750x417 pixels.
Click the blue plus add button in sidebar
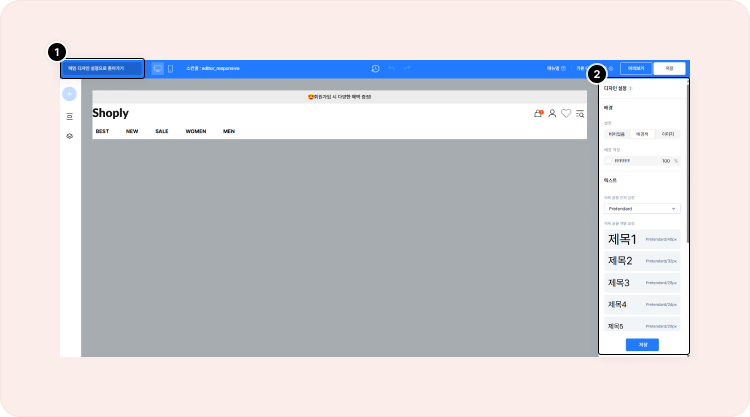tap(69, 94)
